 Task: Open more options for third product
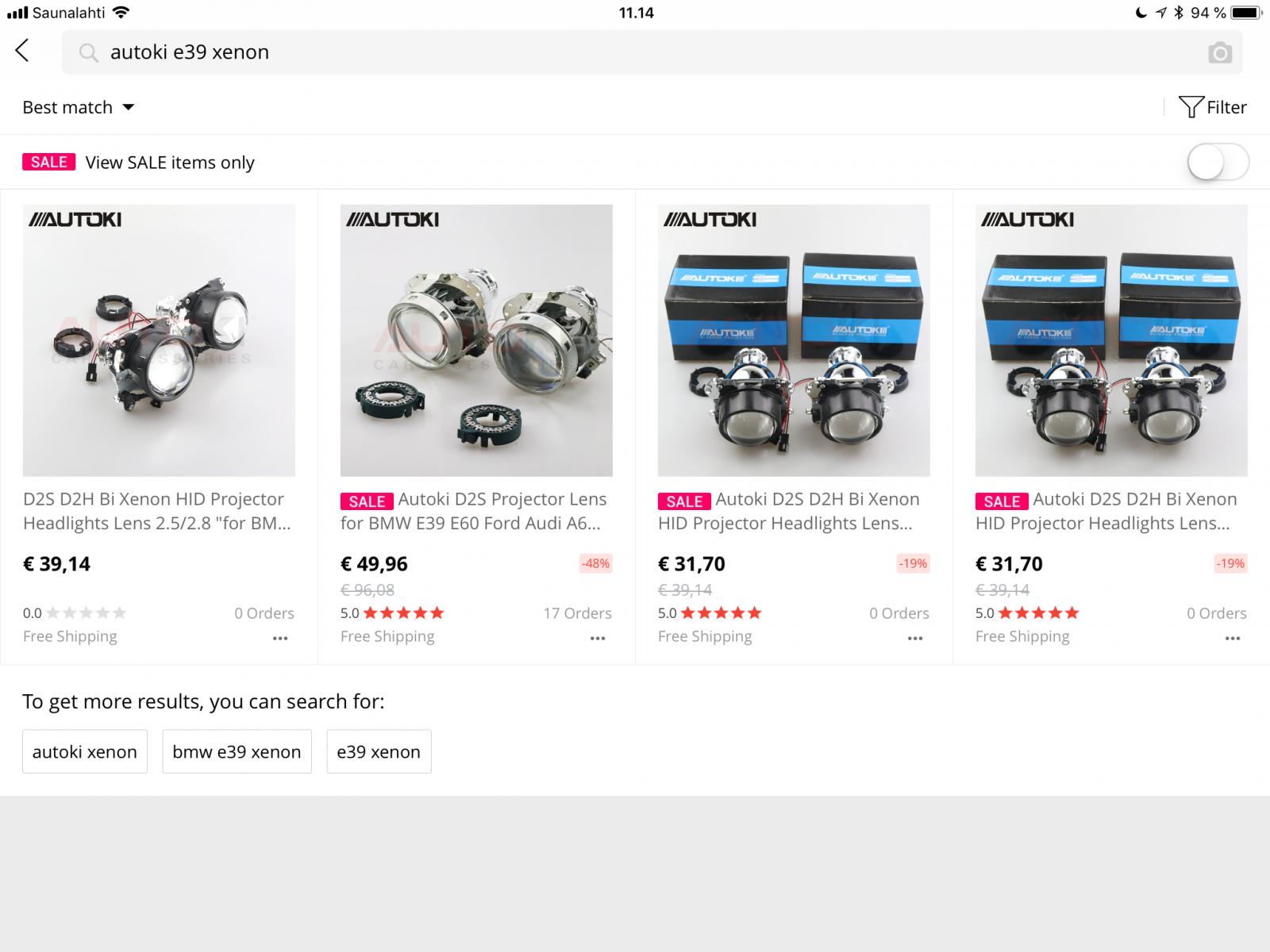click(915, 638)
